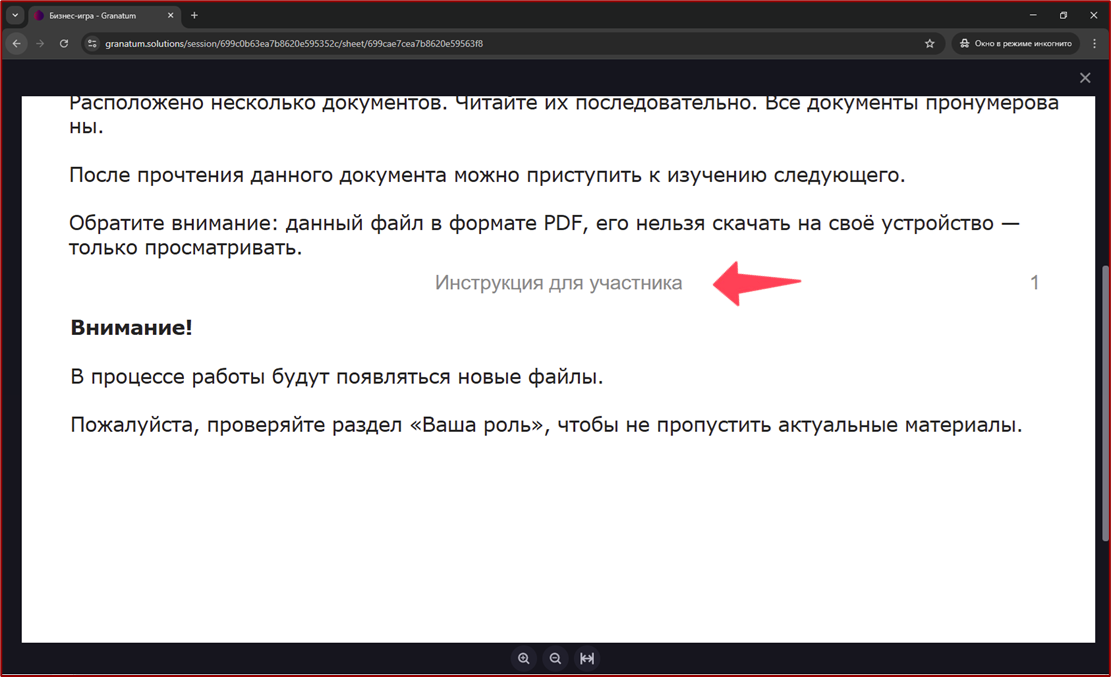Viewport: 1111px width, 677px height.
Task: Click the Инструкция для участника label
Action: point(558,283)
